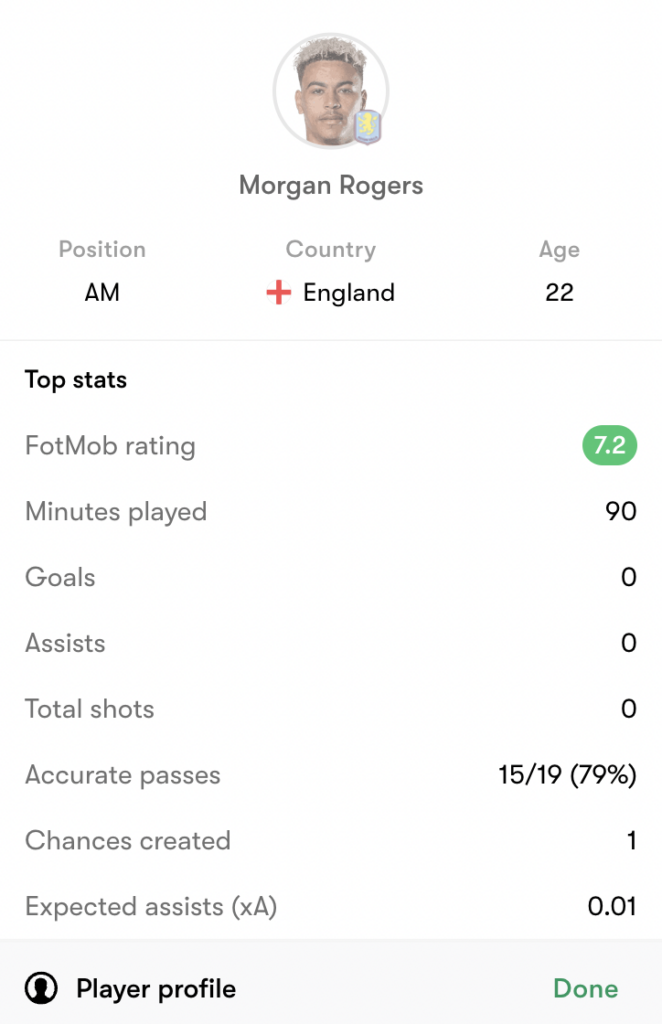This screenshot has width=662, height=1024.
Task: Click the England flag icon
Action: (279, 293)
